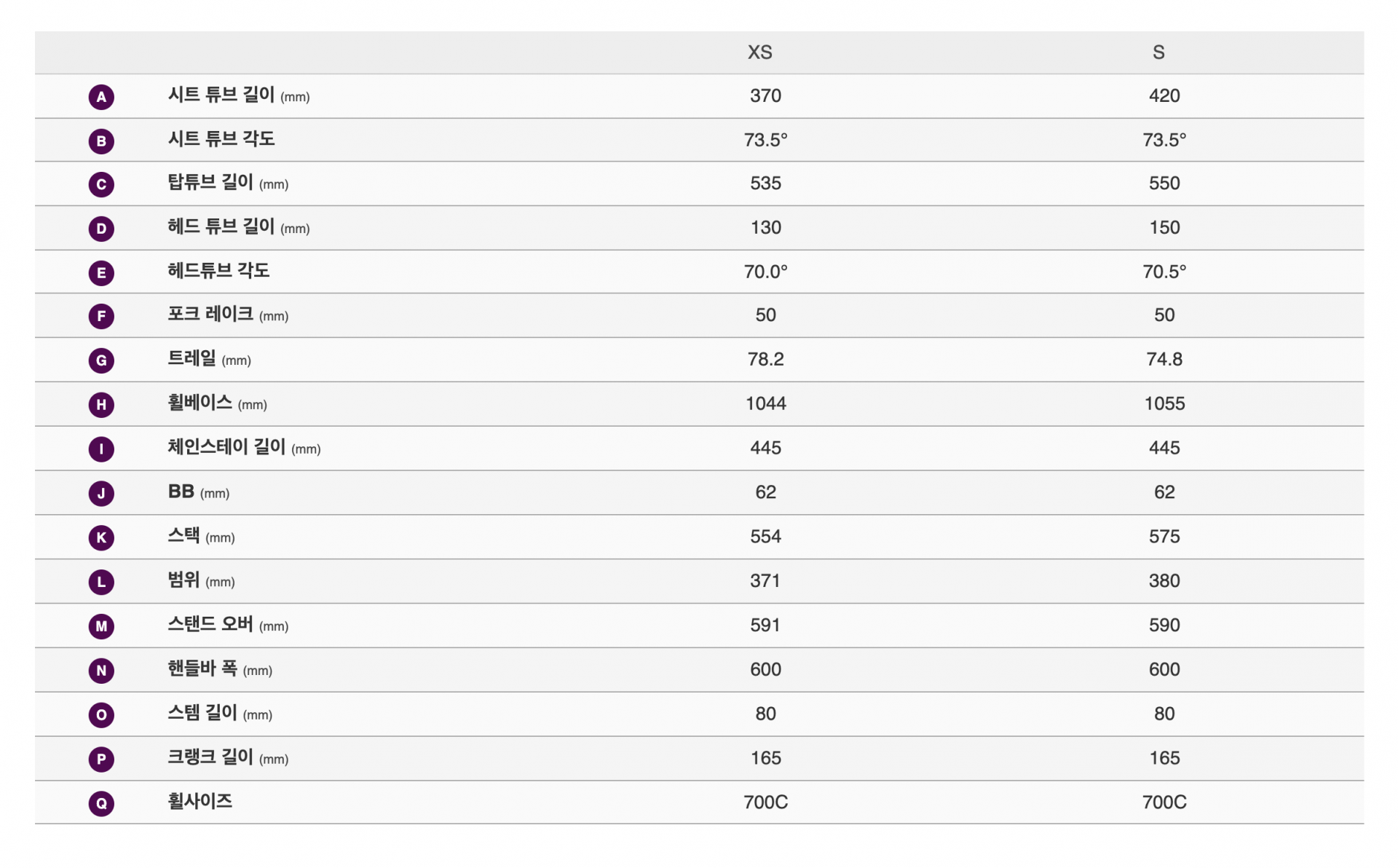Select the C marker for top tube length

(101, 184)
